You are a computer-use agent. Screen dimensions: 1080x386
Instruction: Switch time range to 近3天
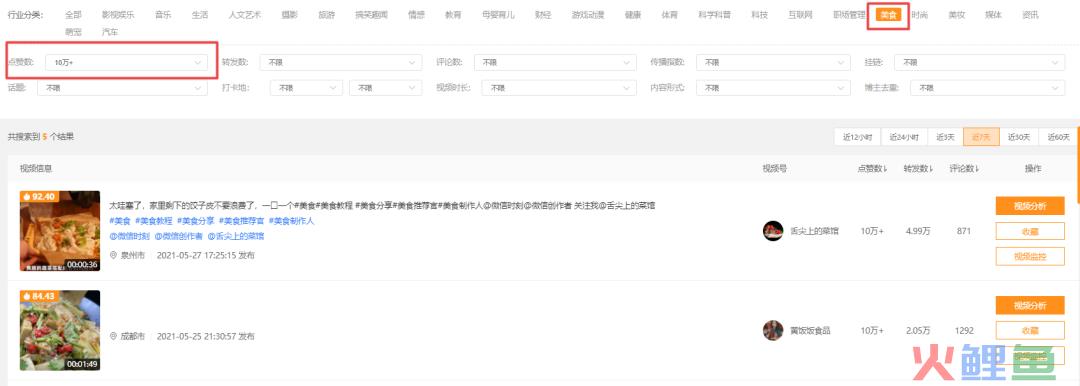coord(946,137)
